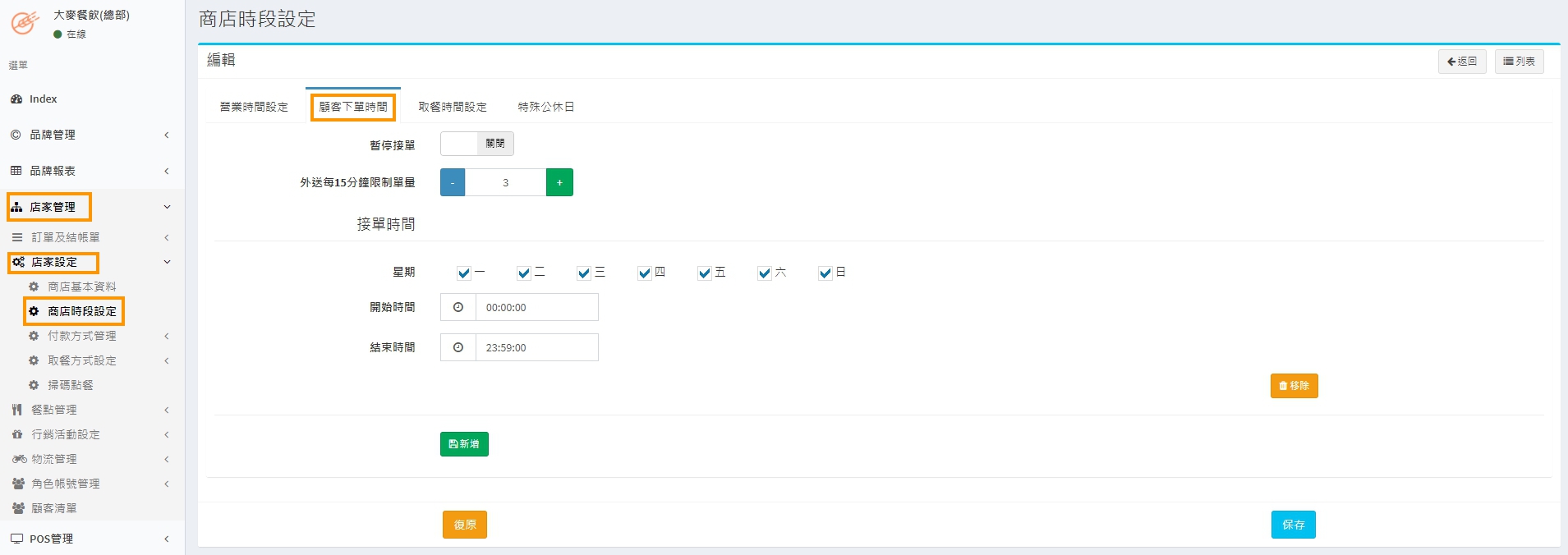The width and height of the screenshot is (1568, 555).
Task: Toggle the 暫停接單 switch
Action: pos(477,144)
